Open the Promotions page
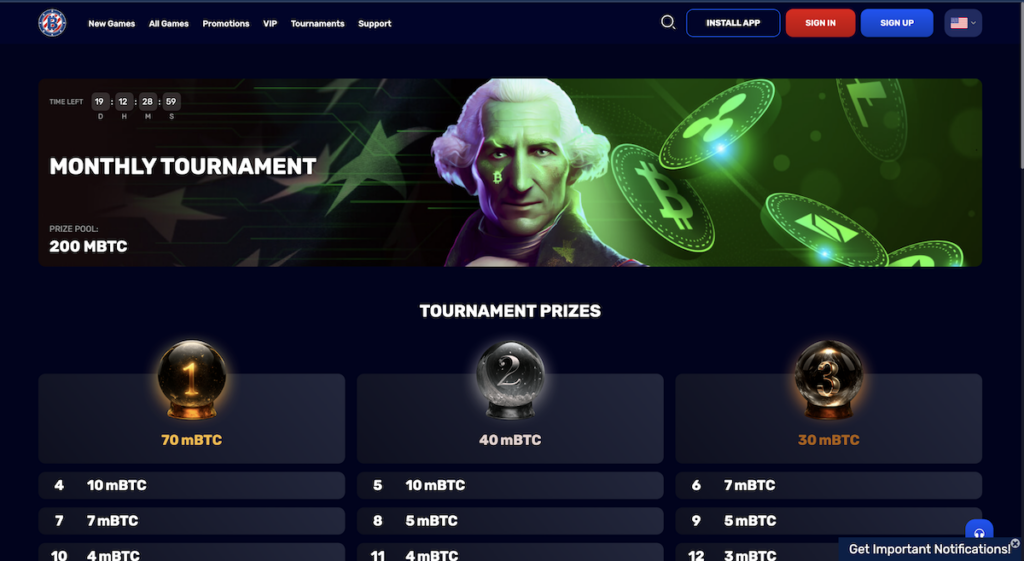Screen dimensions: 1024x561 (x=226, y=24)
